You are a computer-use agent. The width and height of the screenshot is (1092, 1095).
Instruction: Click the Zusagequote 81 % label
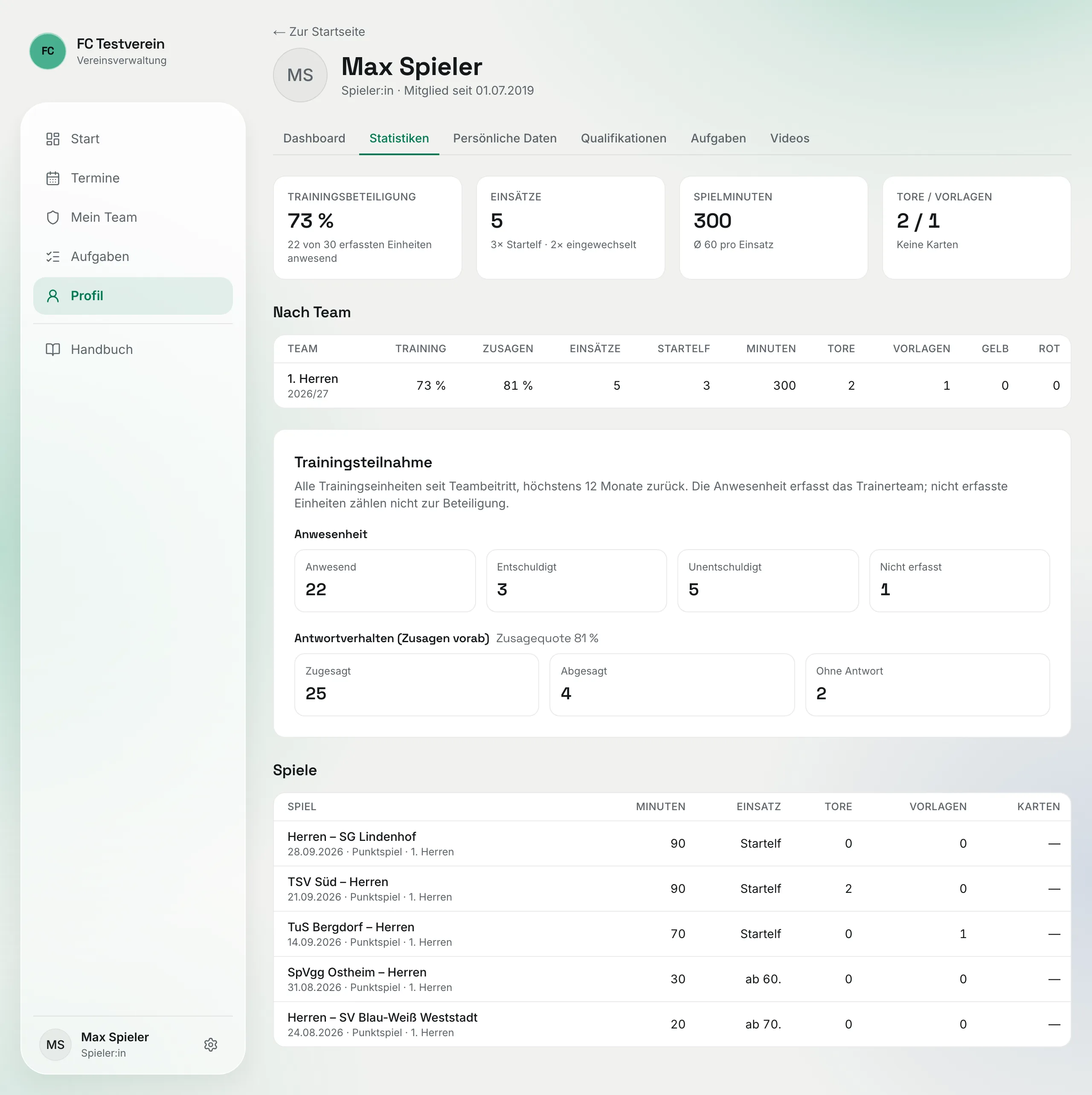pos(547,638)
